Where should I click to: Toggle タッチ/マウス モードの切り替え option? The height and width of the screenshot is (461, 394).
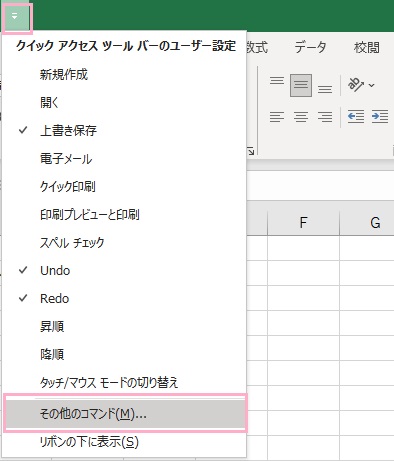tap(124, 382)
